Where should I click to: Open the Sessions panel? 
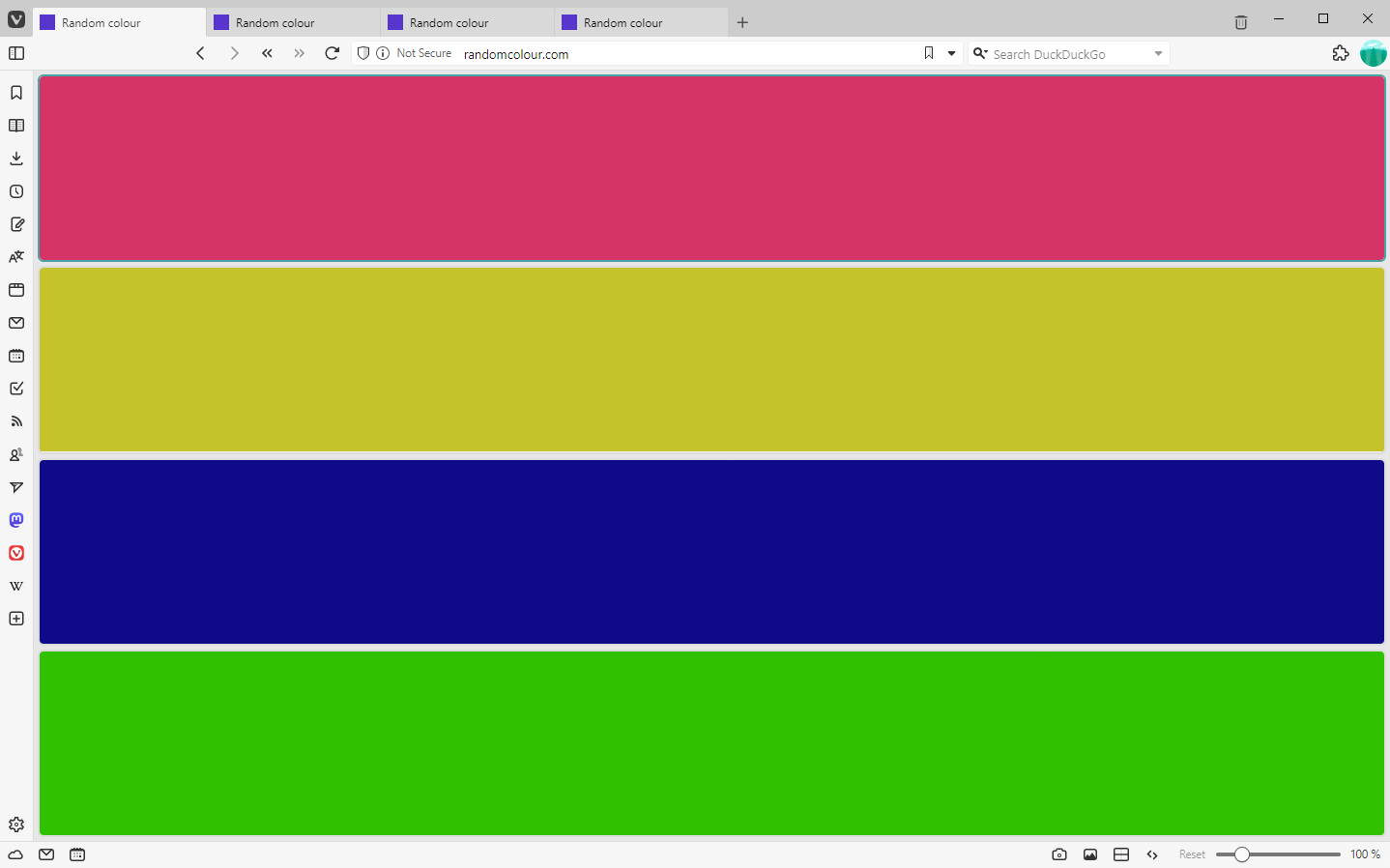[16, 487]
